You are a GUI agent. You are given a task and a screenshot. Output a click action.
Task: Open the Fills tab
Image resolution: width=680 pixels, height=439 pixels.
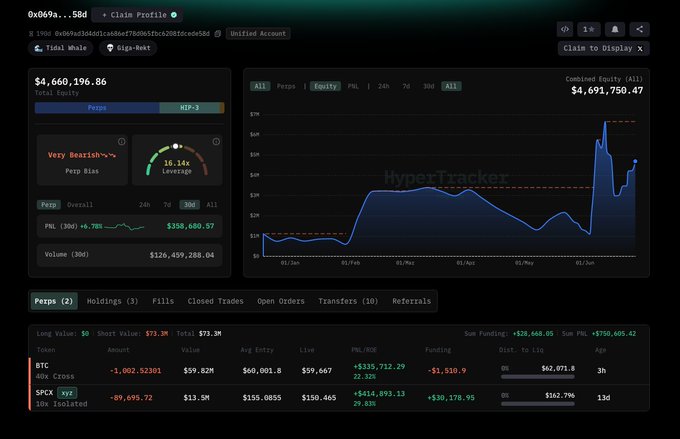click(163, 301)
